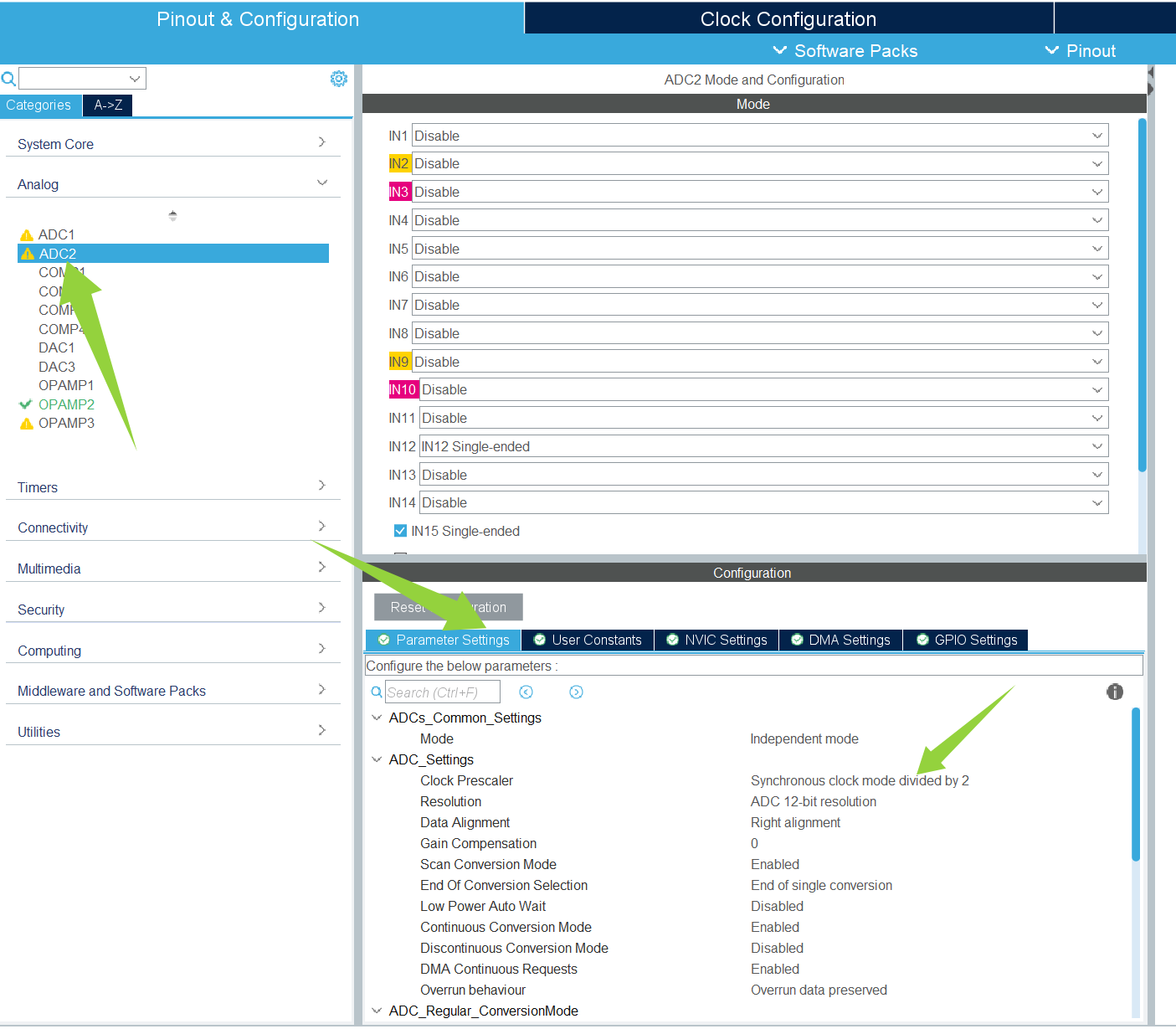Screen dimensions: 1176x1029
Task: Click the parameter search magnifier icon
Action: click(x=377, y=692)
